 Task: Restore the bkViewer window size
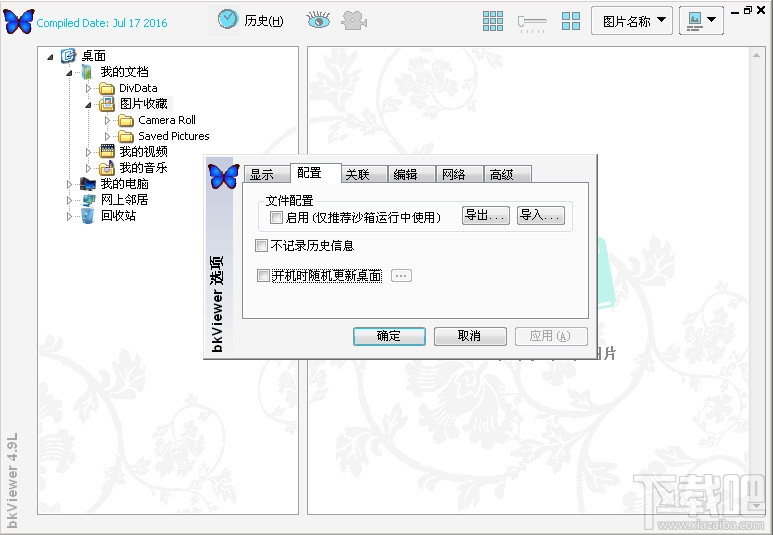click(x=748, y=10)
